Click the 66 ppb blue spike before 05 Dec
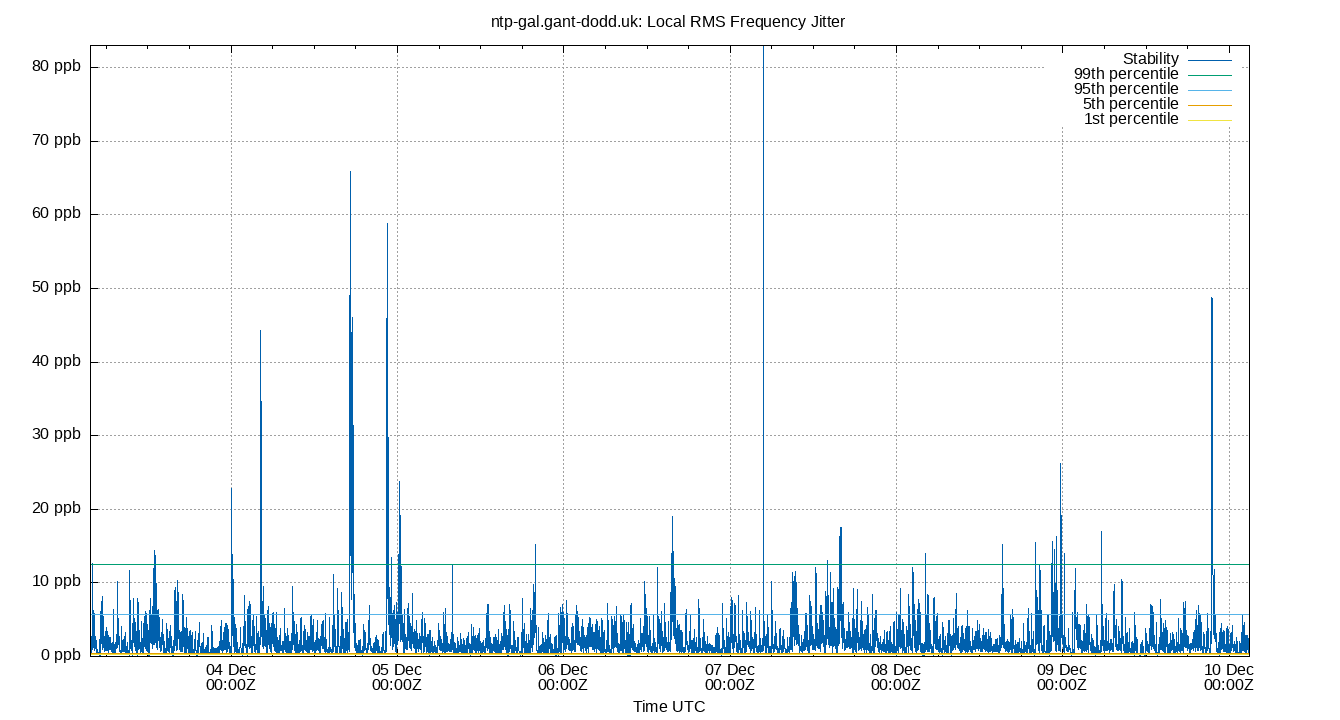 (349, 180)
